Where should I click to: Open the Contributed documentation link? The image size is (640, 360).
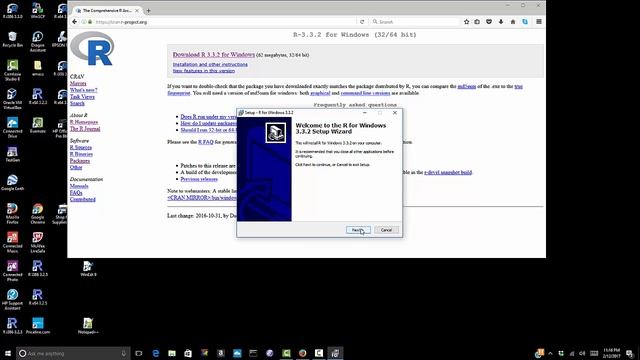[82, 199]
